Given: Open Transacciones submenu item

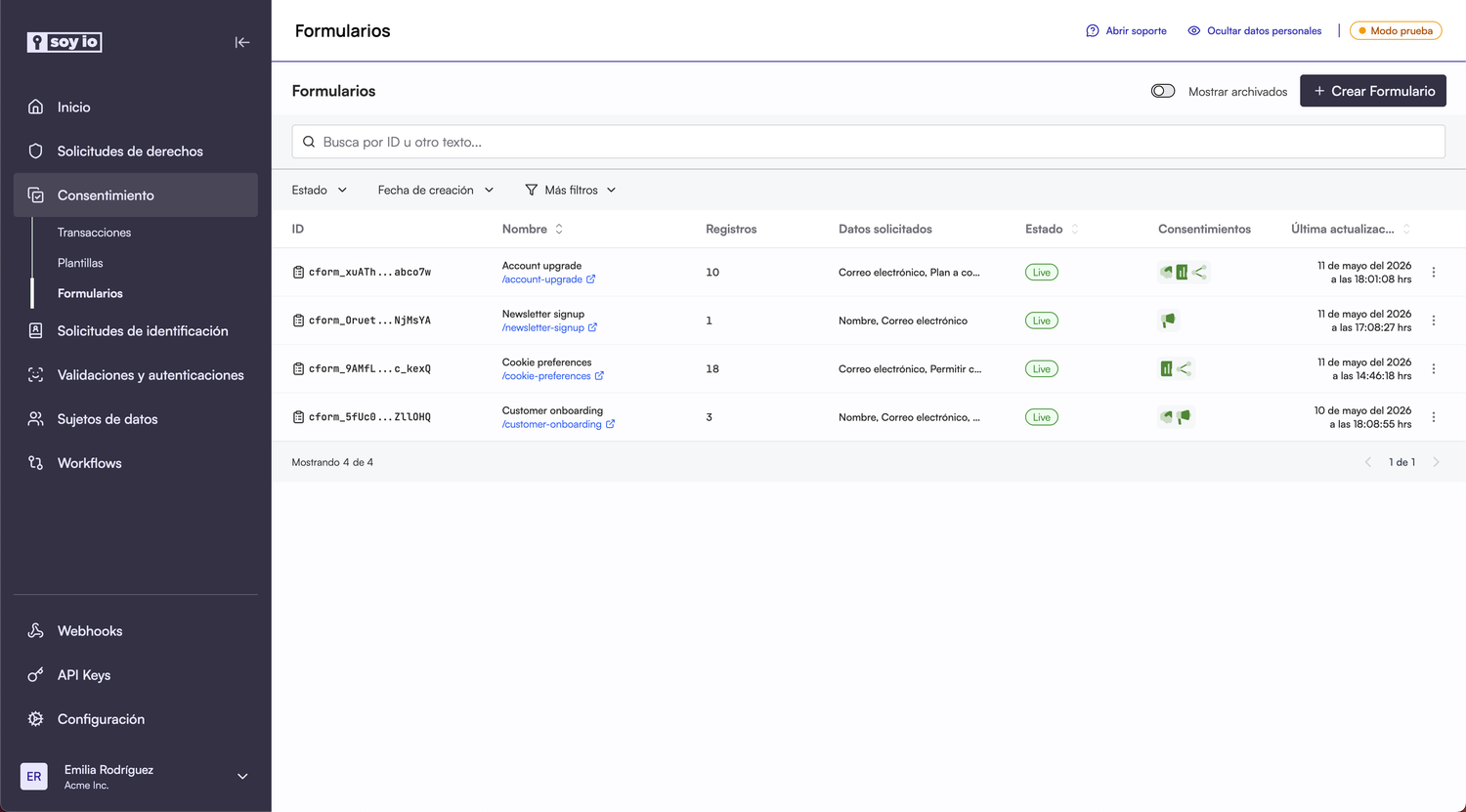Looking at the screenshot, I should coord(94,233).
